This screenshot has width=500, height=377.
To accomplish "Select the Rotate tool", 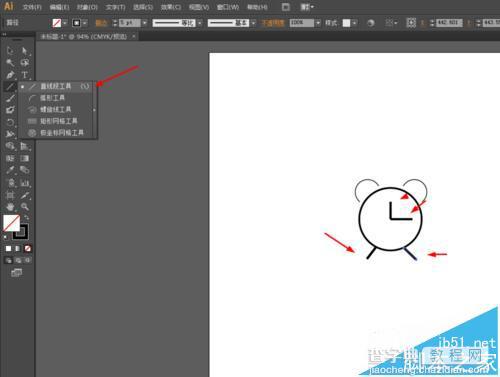I will coord(10,122).
